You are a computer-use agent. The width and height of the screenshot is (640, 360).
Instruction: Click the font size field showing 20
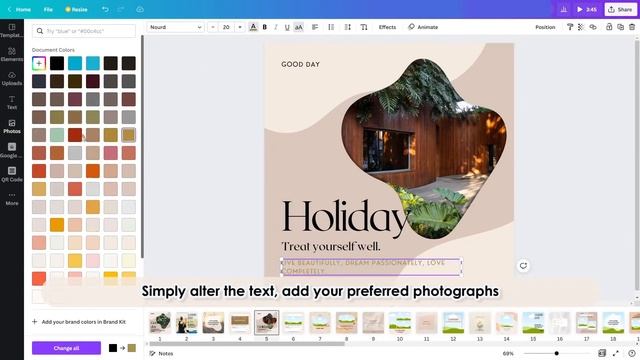(226, 27)
